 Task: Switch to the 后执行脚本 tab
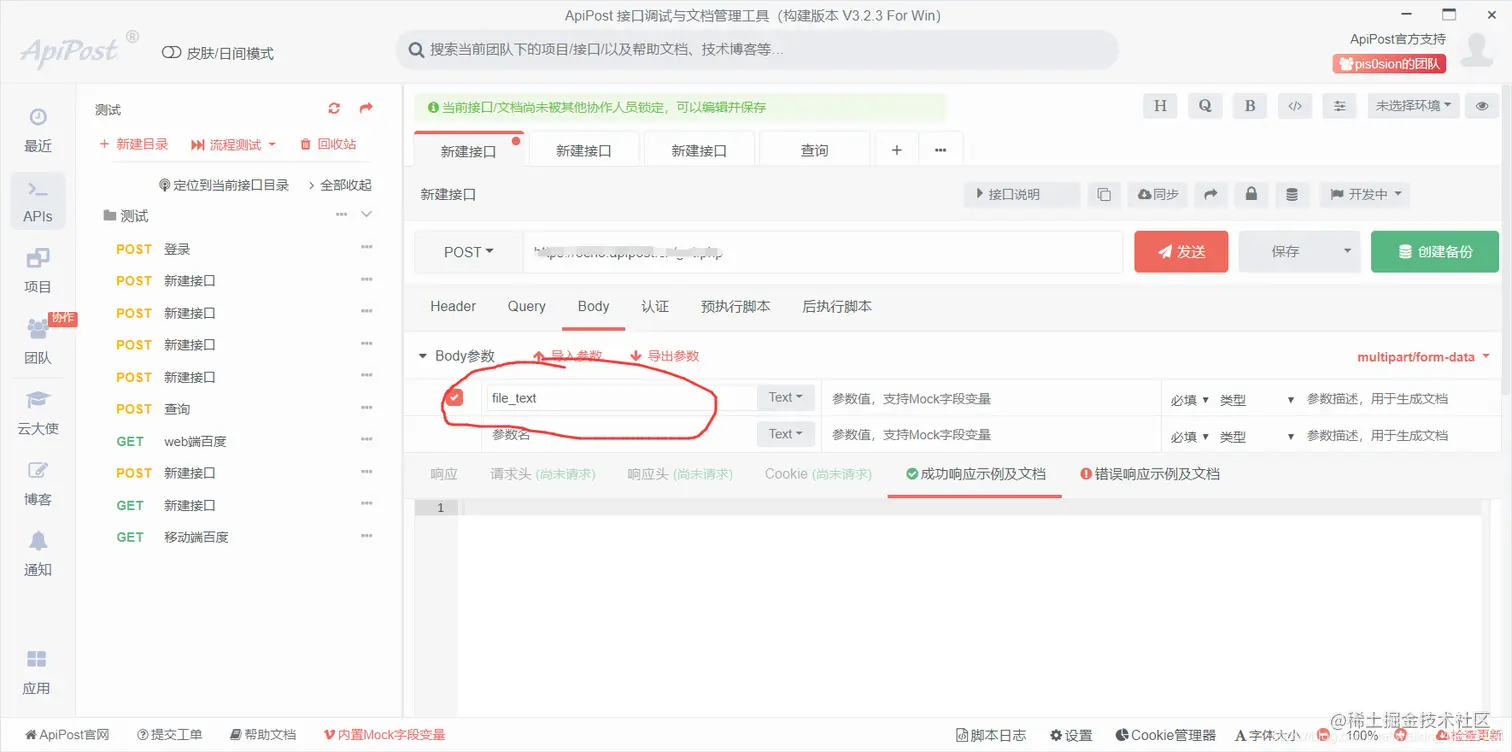point(837,307)
